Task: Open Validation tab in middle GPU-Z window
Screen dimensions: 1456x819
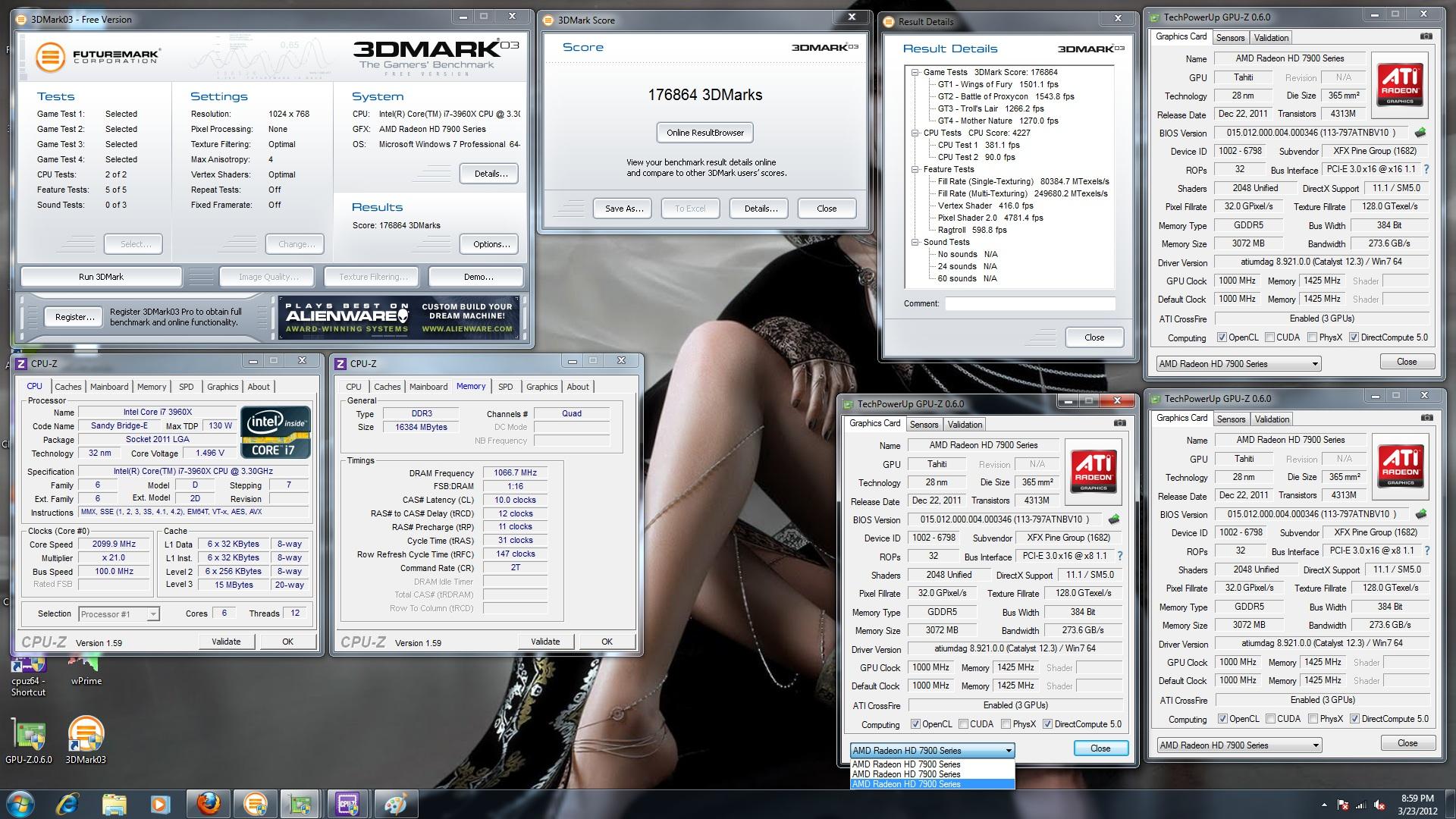Action: point(965,425)
